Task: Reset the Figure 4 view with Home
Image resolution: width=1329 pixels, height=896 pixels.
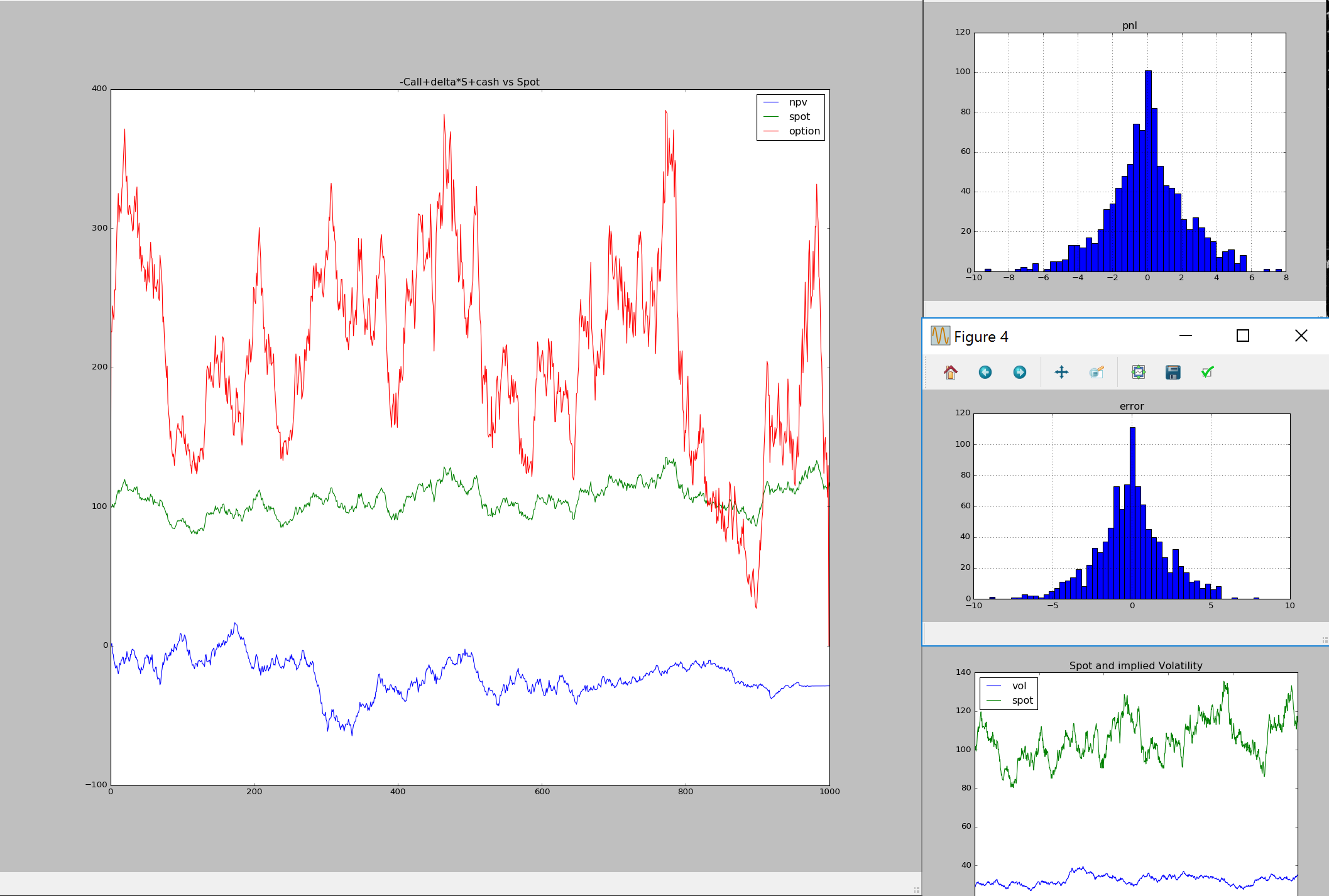Action: [x=950, y=373]
